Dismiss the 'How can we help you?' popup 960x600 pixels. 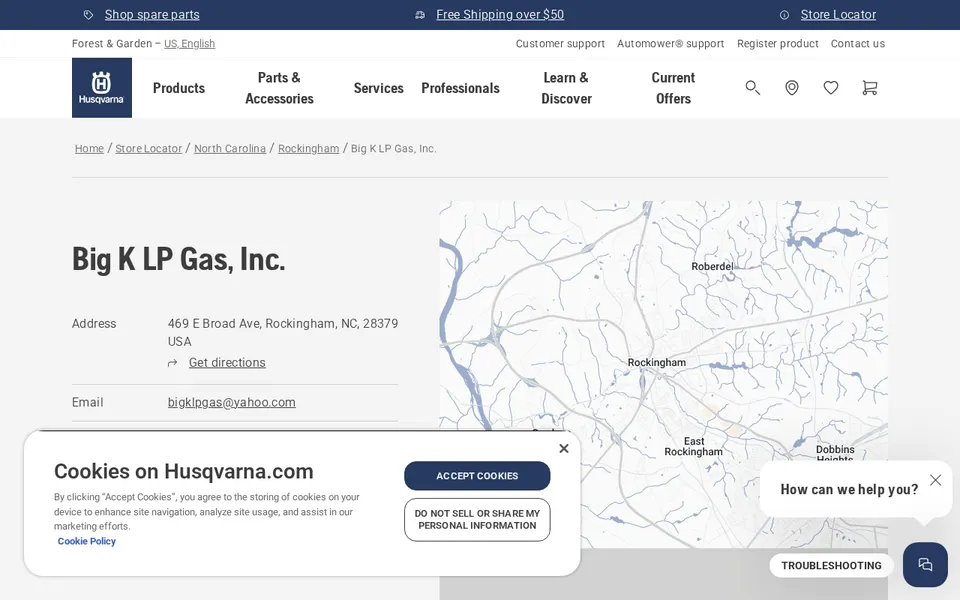point(936,480)
